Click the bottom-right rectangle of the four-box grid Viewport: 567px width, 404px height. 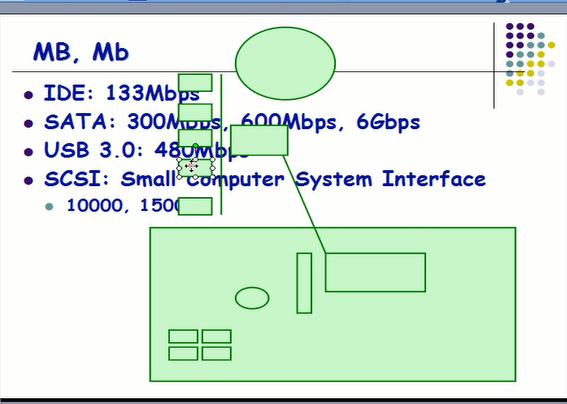[x=217, y=353]
